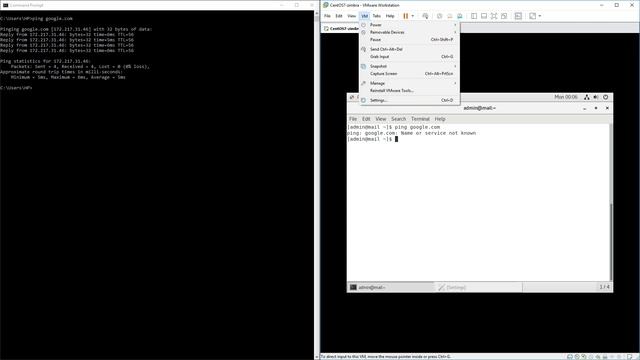Select Reinstall VMware Tools entry
The image size is (640, 360).
click(409, 91)
